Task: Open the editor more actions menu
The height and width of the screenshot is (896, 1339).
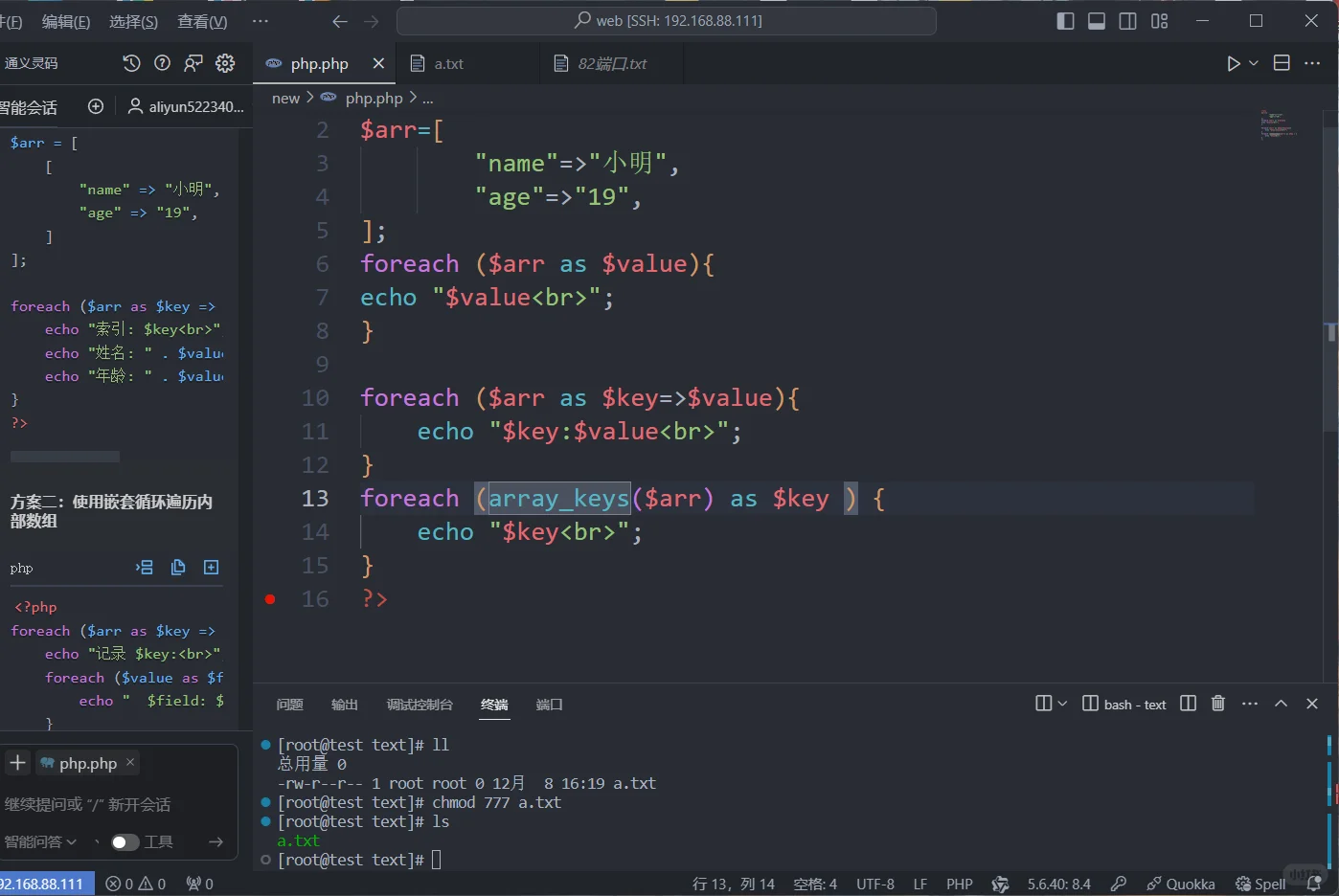Action: pos(1312,63)
